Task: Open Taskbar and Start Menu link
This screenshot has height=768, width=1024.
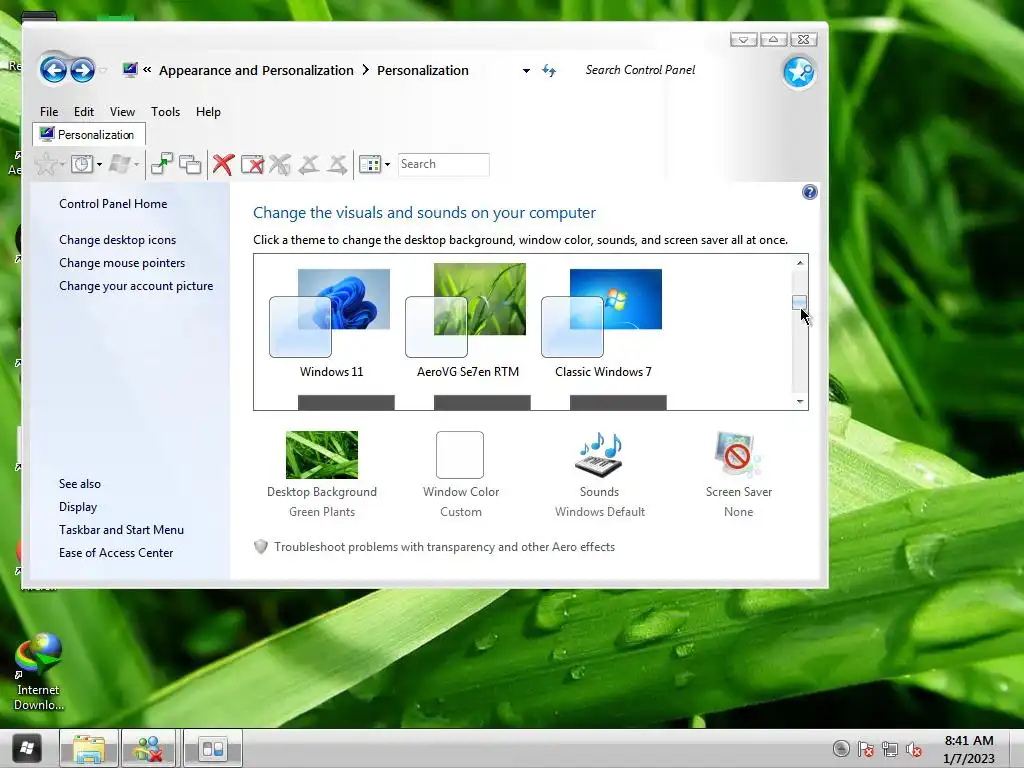Action: pyautogui.click(x=121, y=530)
